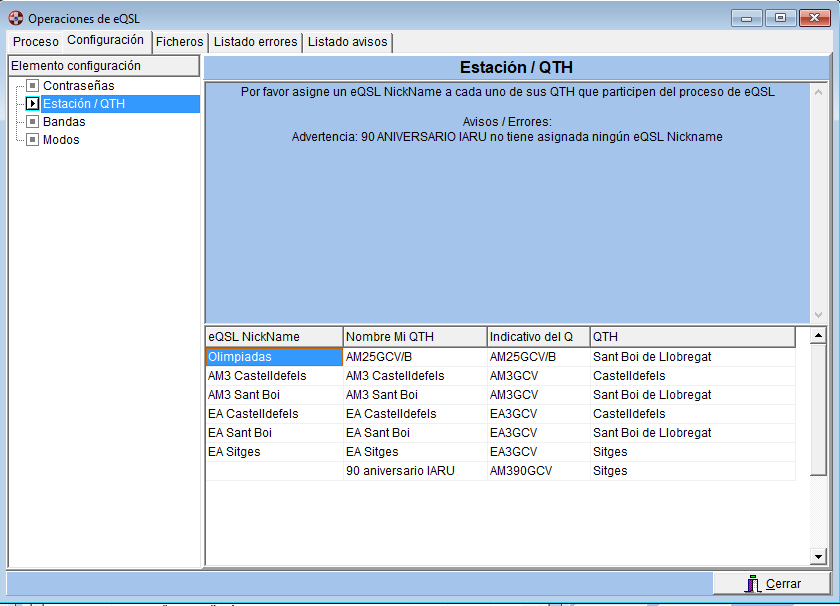This screenshot has width=840, height=606.
Task: Click the Estación / QTH arrow icon
Action: 33,104
